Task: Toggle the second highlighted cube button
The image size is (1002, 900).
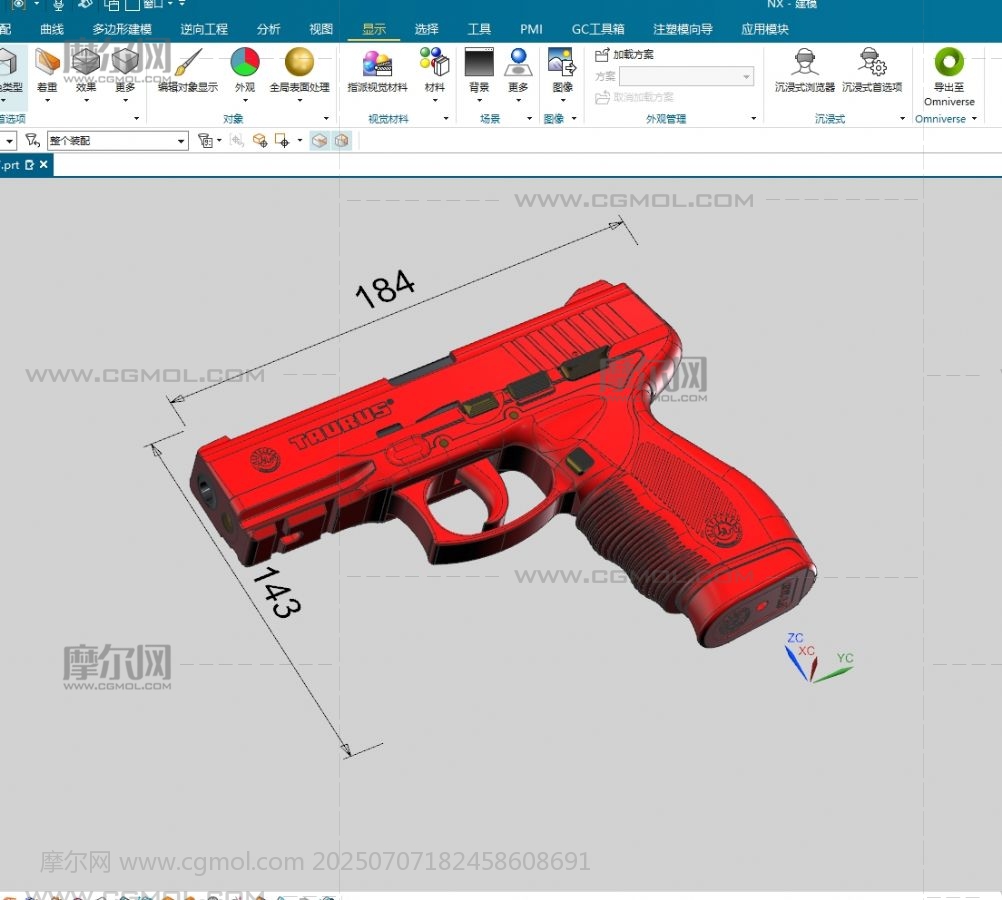Action: 342,141
